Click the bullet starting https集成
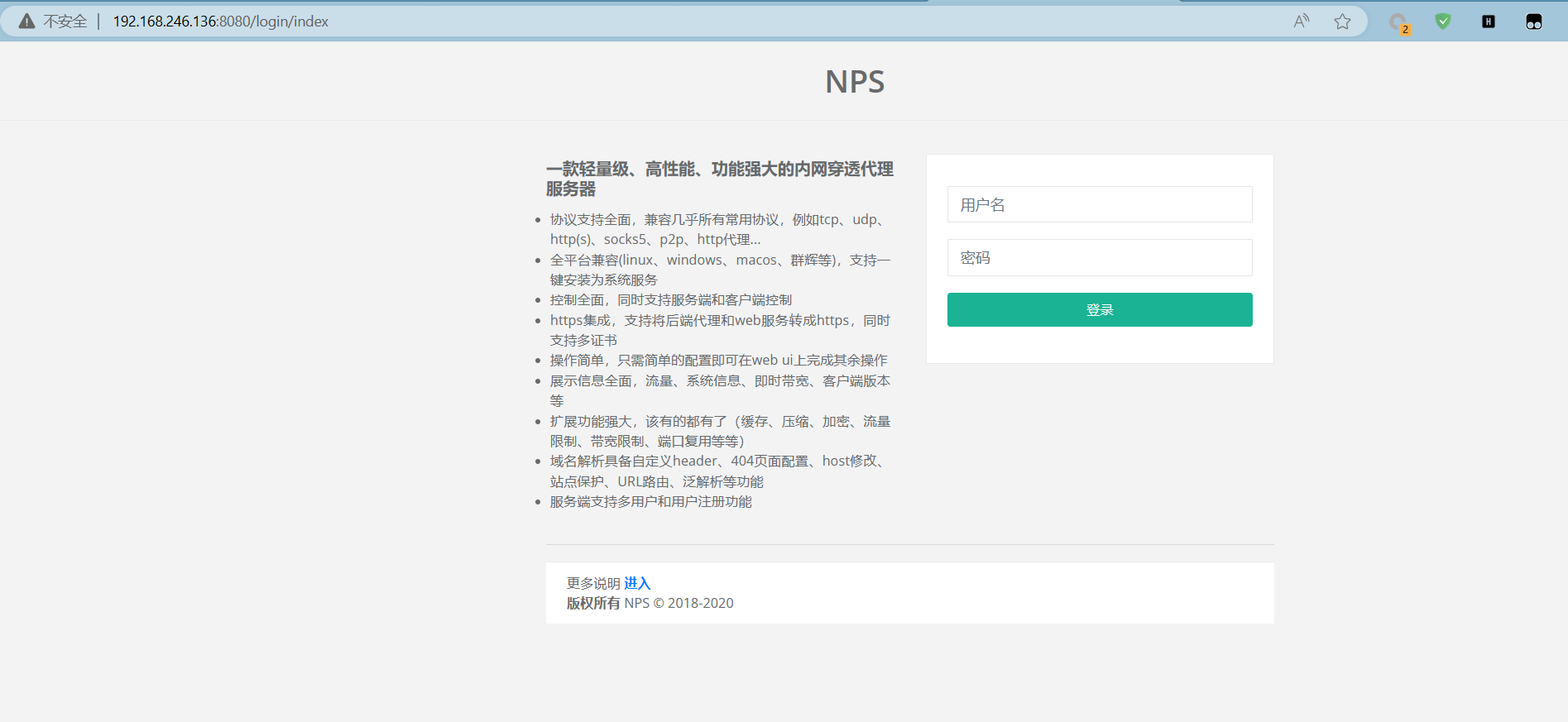Screen dimensions: 1568x722 click(x=720, y=330)
